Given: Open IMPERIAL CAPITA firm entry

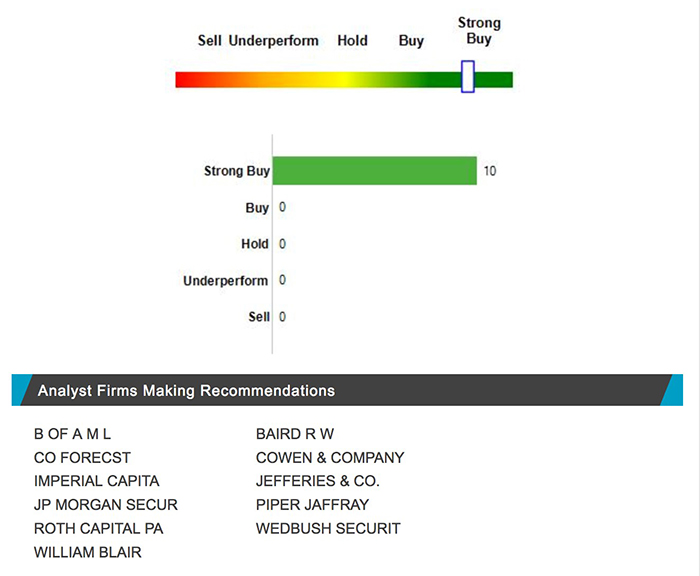Looking at the screenshot, I should 96,481.
